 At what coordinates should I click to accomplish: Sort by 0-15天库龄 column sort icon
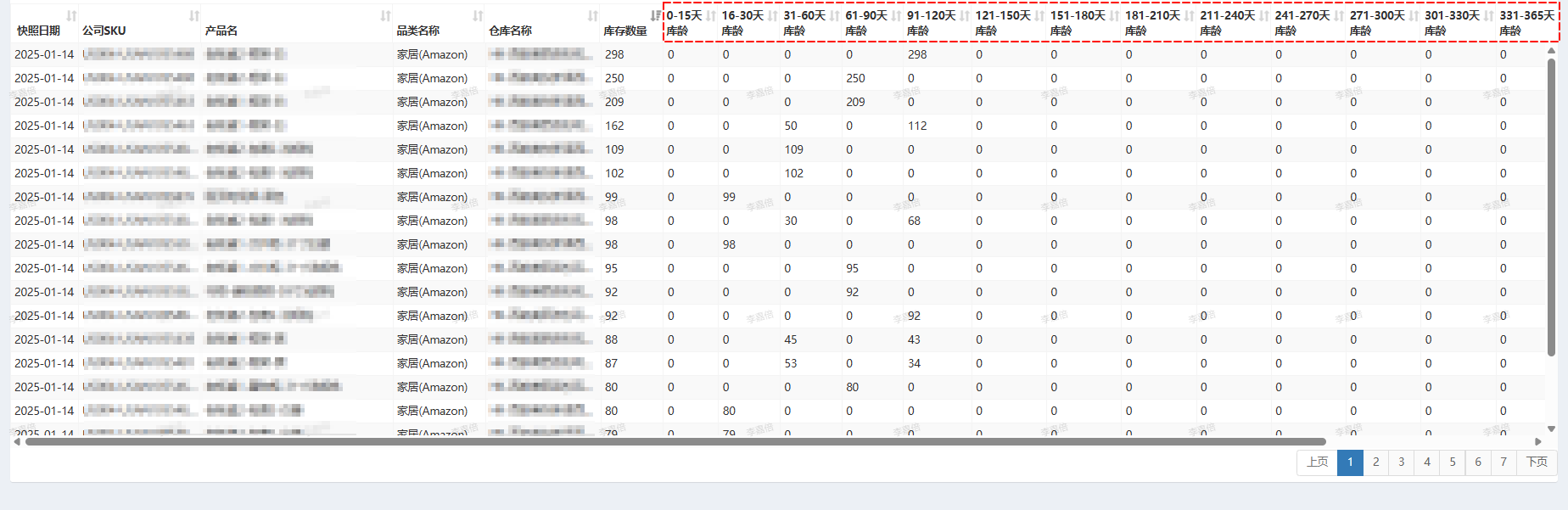tap(711, 16)
